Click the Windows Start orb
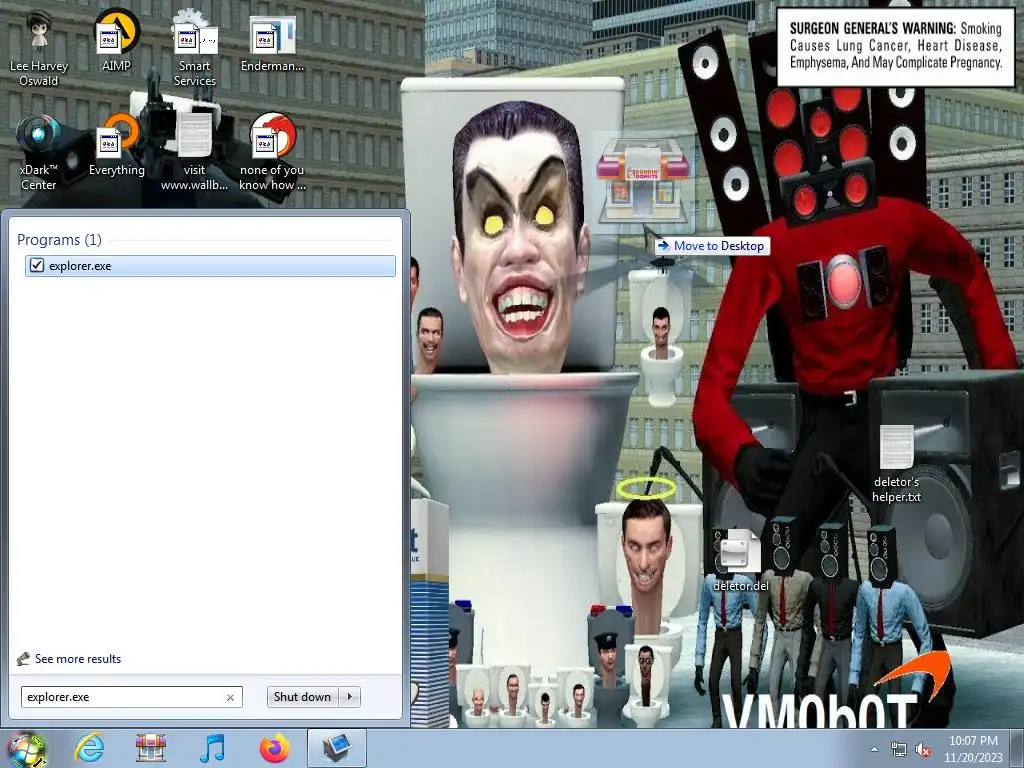Viewport: 1024px width, 768px height. [x=26, y=749]
